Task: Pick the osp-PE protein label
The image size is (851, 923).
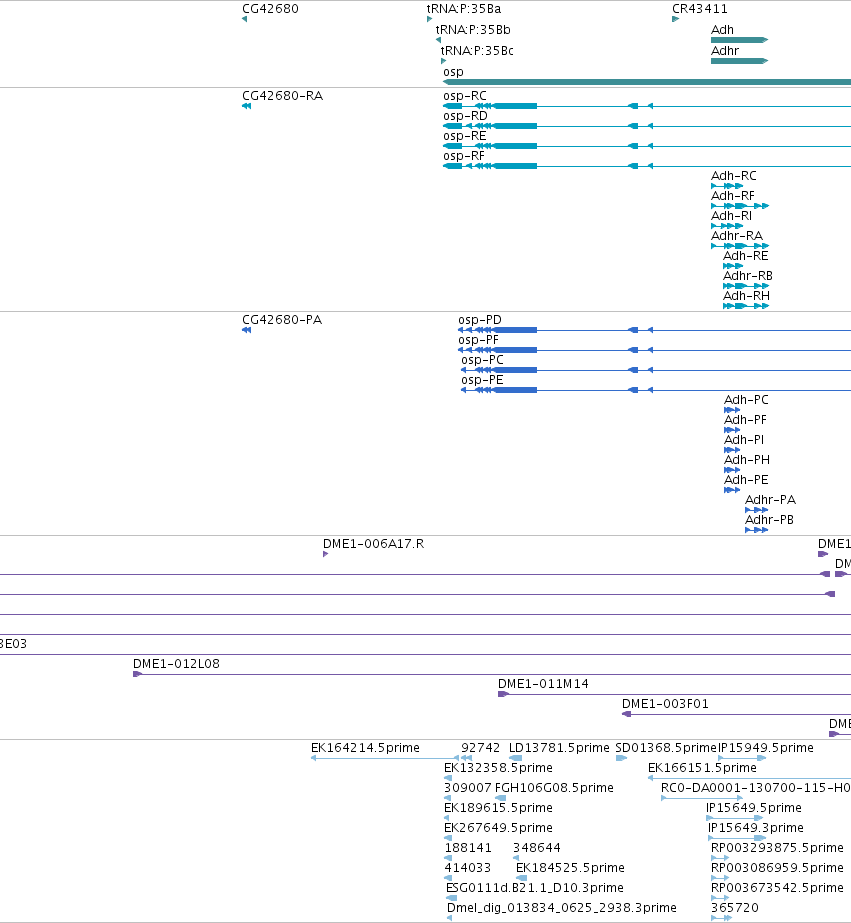Action: 483,380
